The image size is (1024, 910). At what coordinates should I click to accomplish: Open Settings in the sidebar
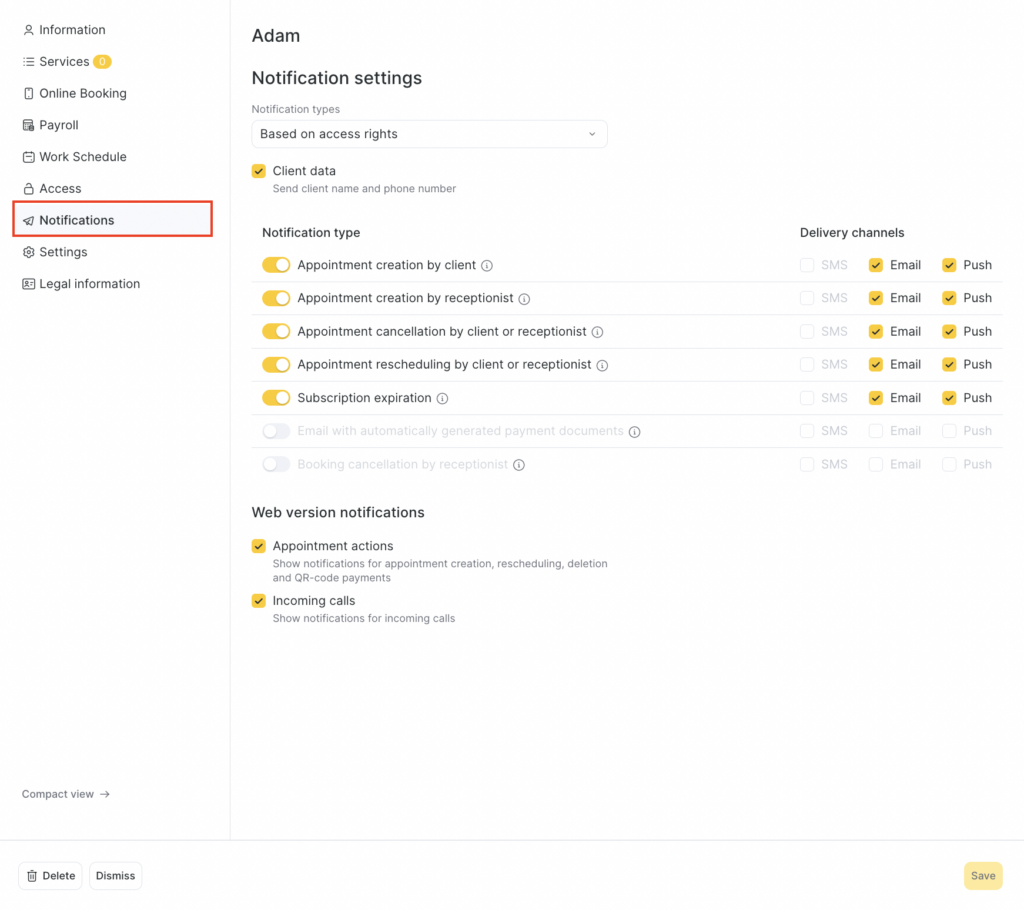point(63,252)
